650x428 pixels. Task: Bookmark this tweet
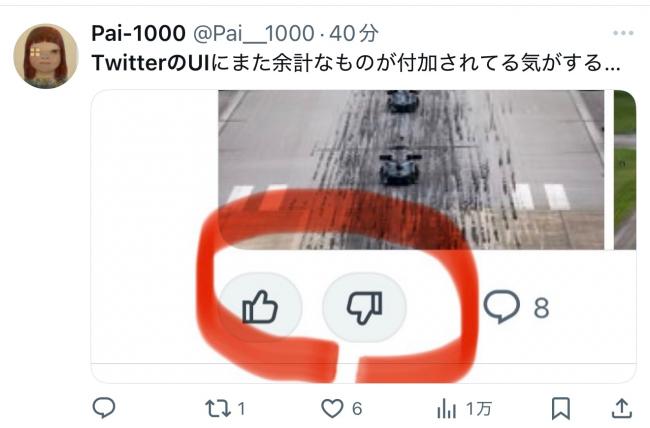560,409
